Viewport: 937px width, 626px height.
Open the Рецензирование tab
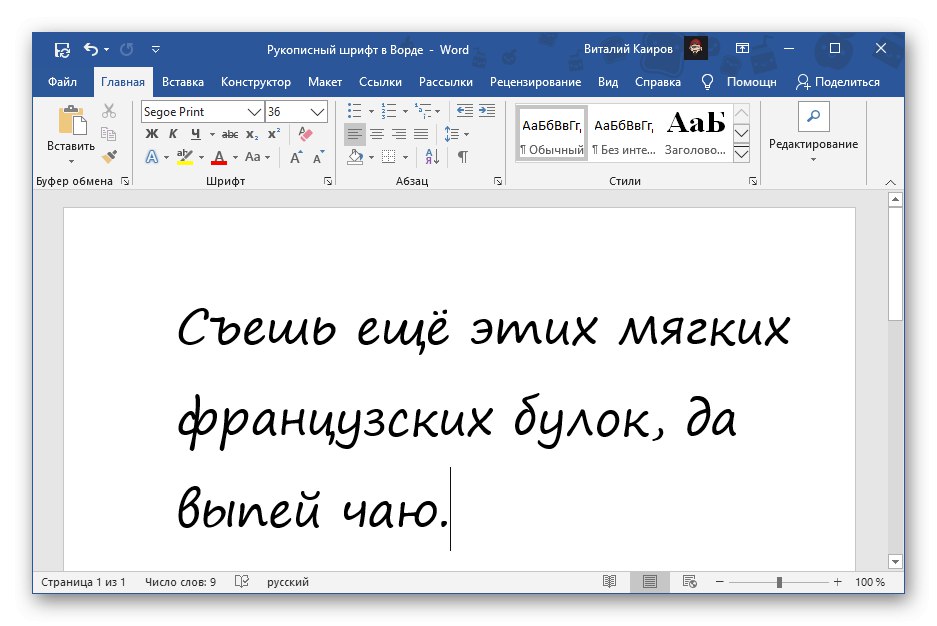[x=535, y=82]
